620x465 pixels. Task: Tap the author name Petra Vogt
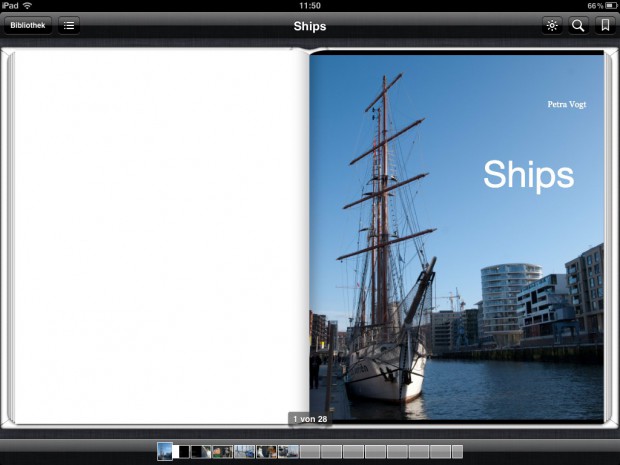click(567, 104)
